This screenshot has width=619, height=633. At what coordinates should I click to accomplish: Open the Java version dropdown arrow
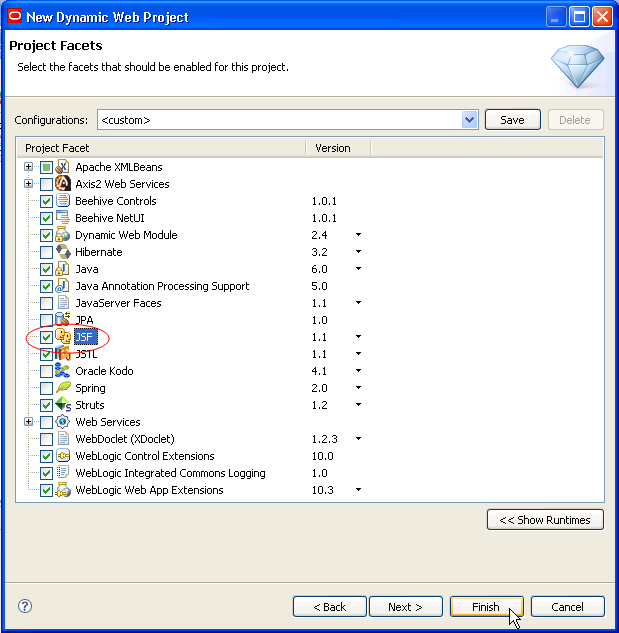tap(358, 268)
